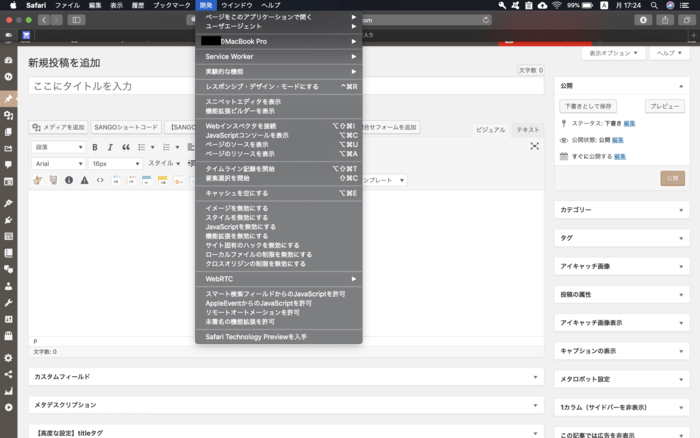Open Comments icon in WordPress sidebar

click(x=8, y=165)
